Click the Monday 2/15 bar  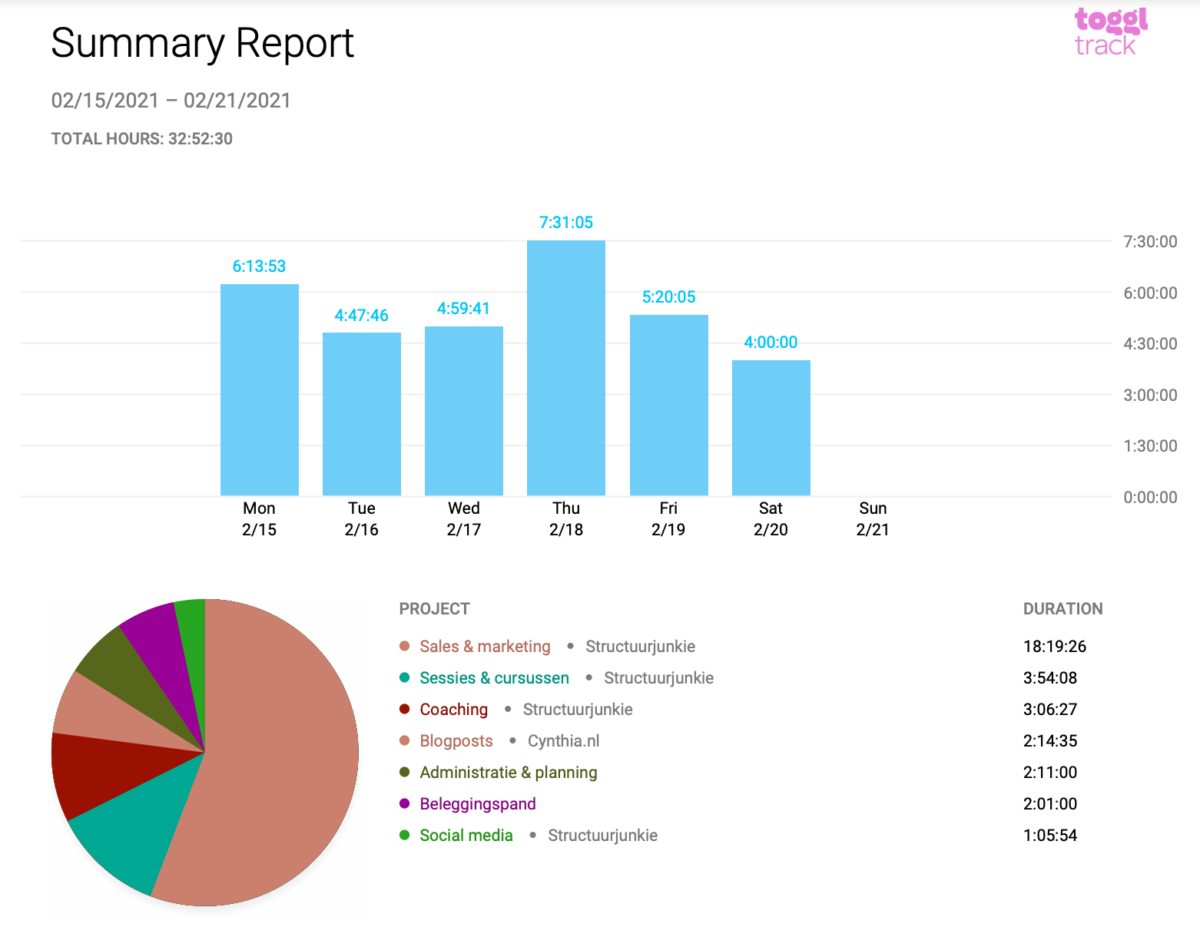pyautogui.click(x=259, y=390)
